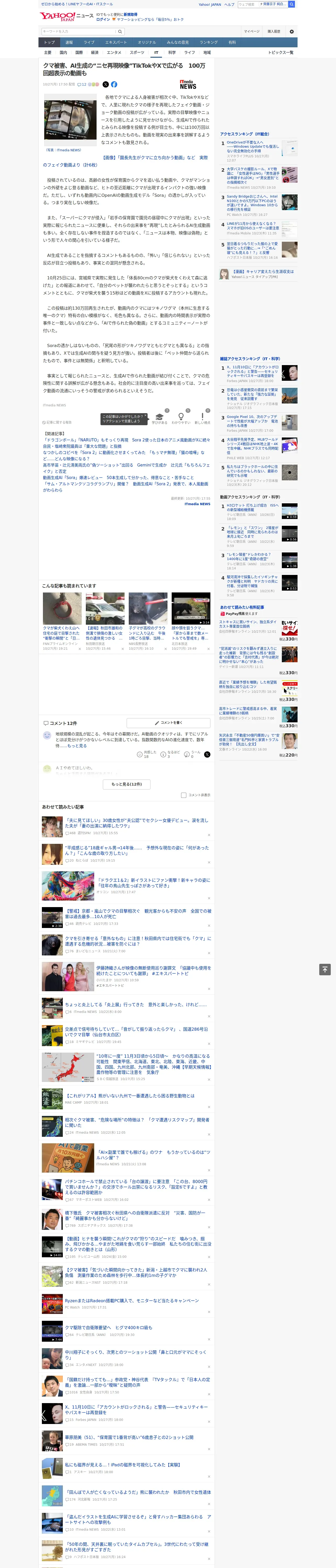
Task: Select the 速報 tab
Action: 69,43
